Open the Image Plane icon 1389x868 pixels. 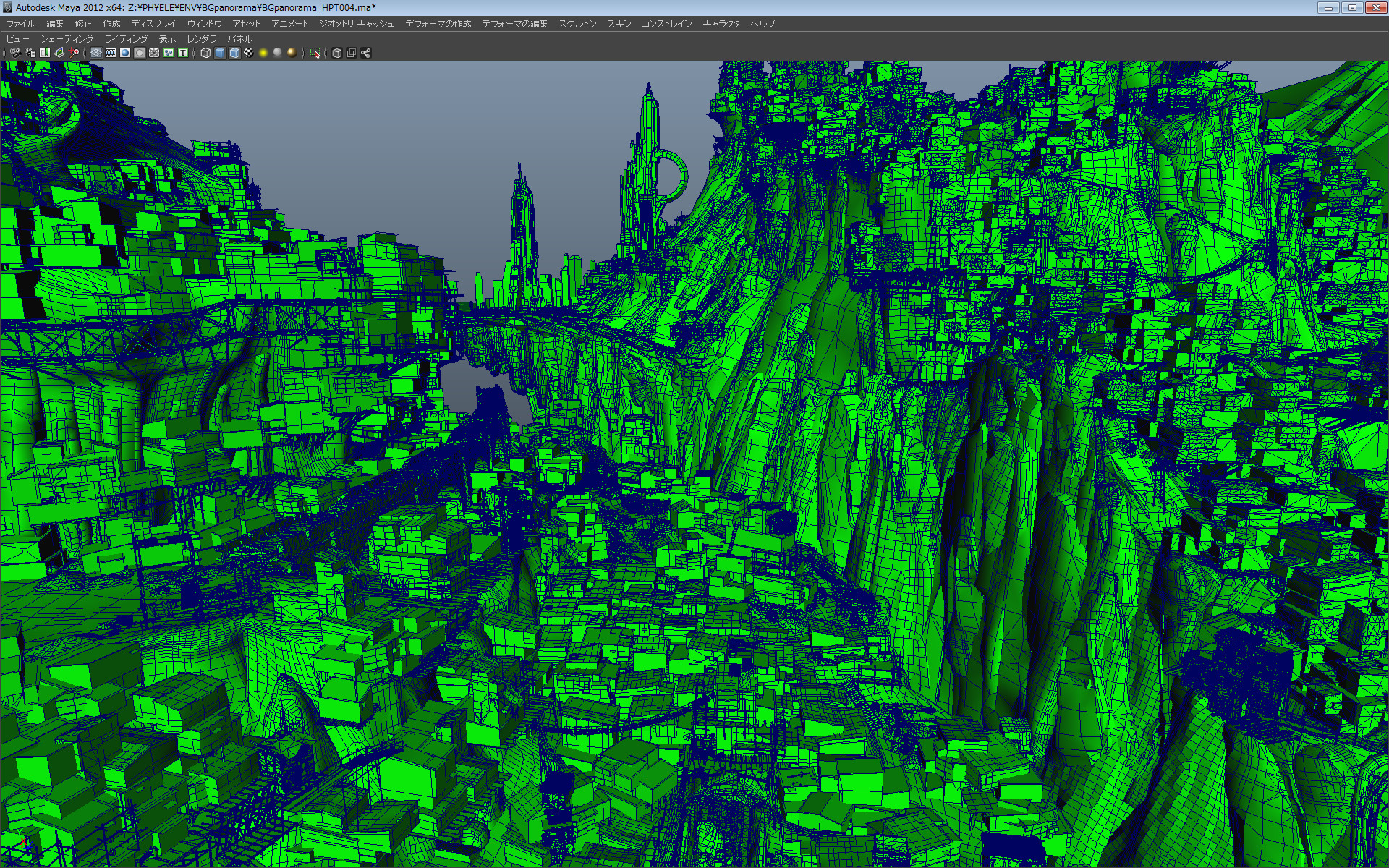tap(59, 53)
